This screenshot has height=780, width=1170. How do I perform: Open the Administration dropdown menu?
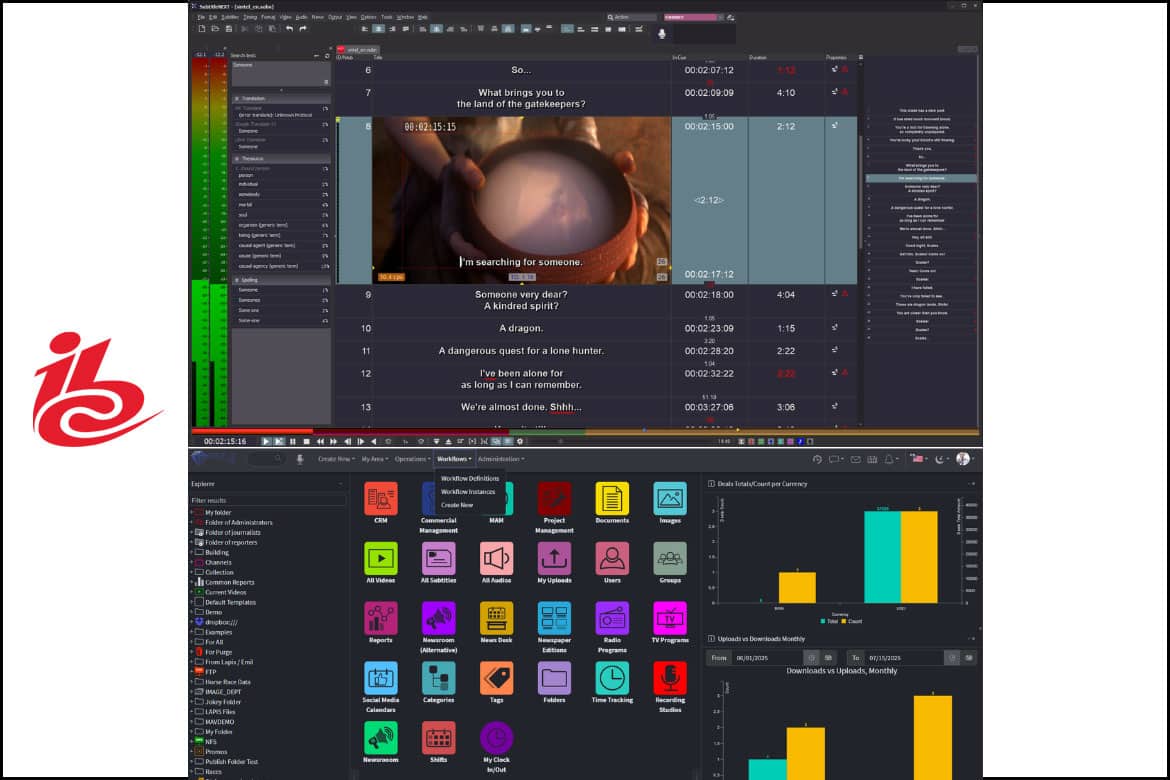click(x=501, y=459)
